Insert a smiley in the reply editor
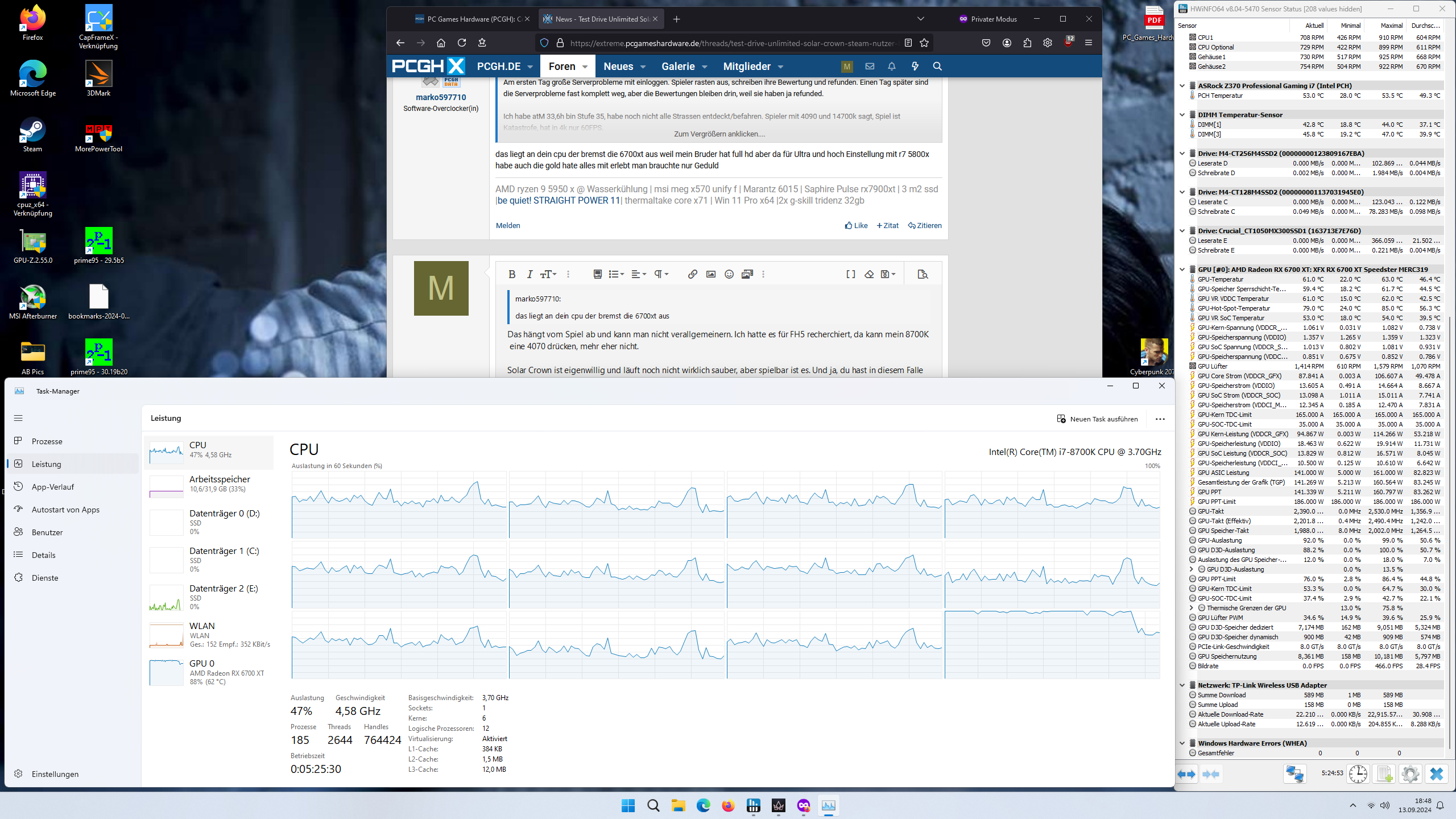1456x819 pixels. [729, 274]
